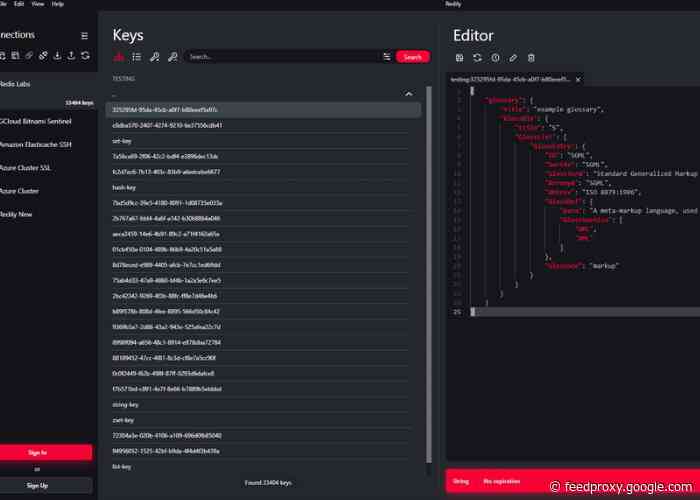Click the save value icon in Editor toolbar
Viewport: 700px width, 500px height.
459,58
